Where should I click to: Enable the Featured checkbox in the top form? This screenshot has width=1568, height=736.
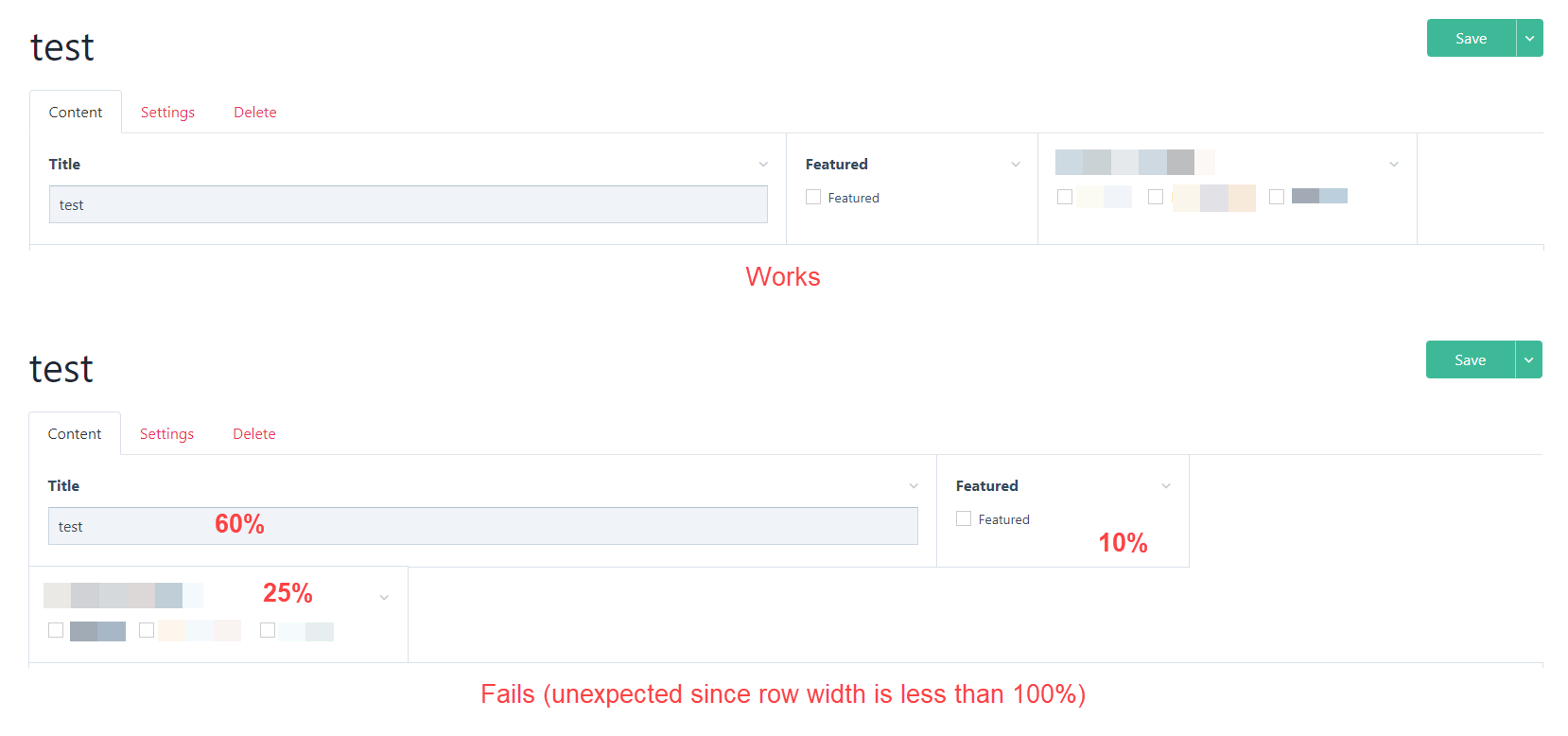[x=812, y=197]
